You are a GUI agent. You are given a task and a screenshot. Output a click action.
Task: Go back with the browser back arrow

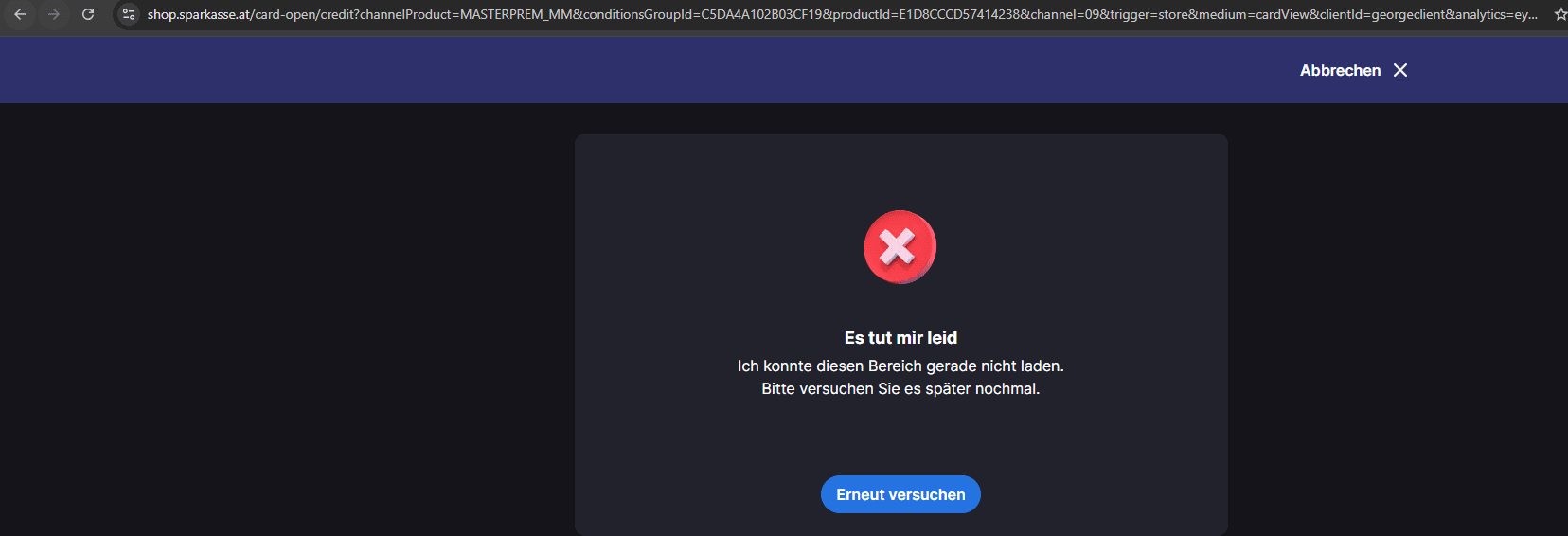point(20,14)
